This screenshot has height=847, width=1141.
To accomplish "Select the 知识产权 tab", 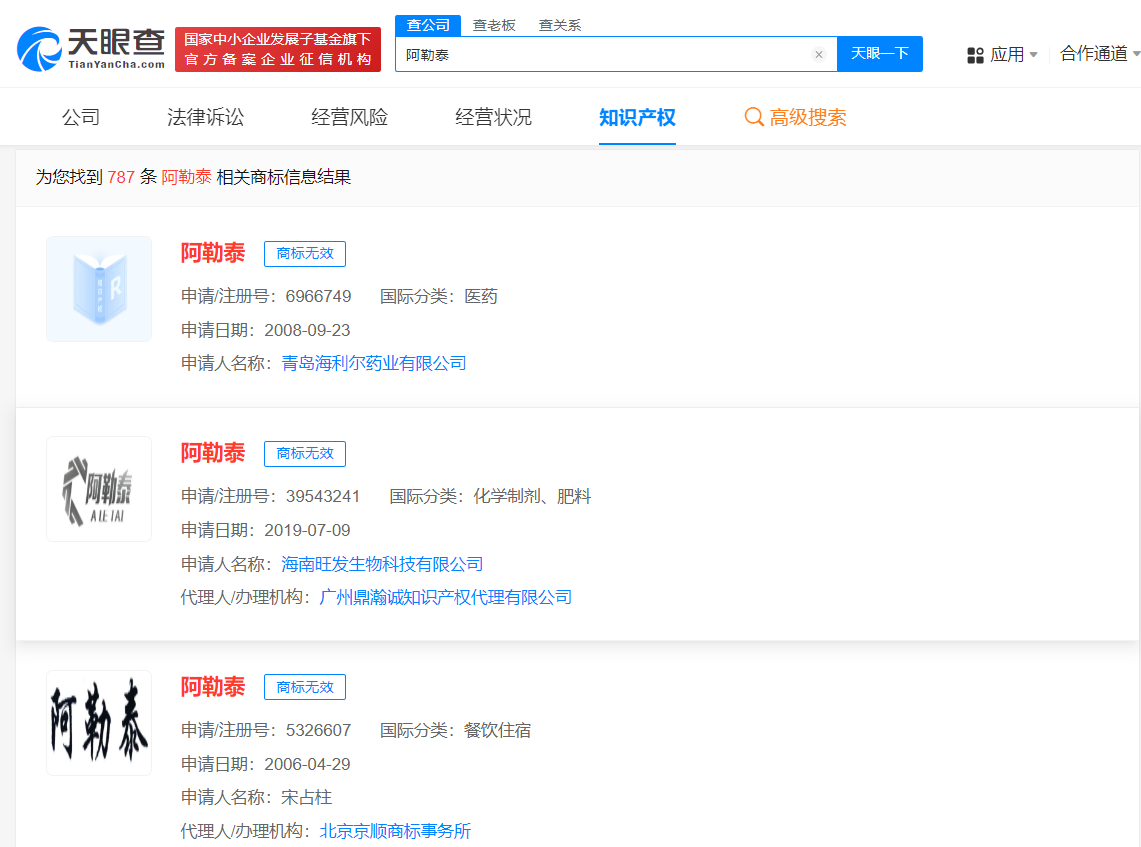I will (x=637, y=117).
